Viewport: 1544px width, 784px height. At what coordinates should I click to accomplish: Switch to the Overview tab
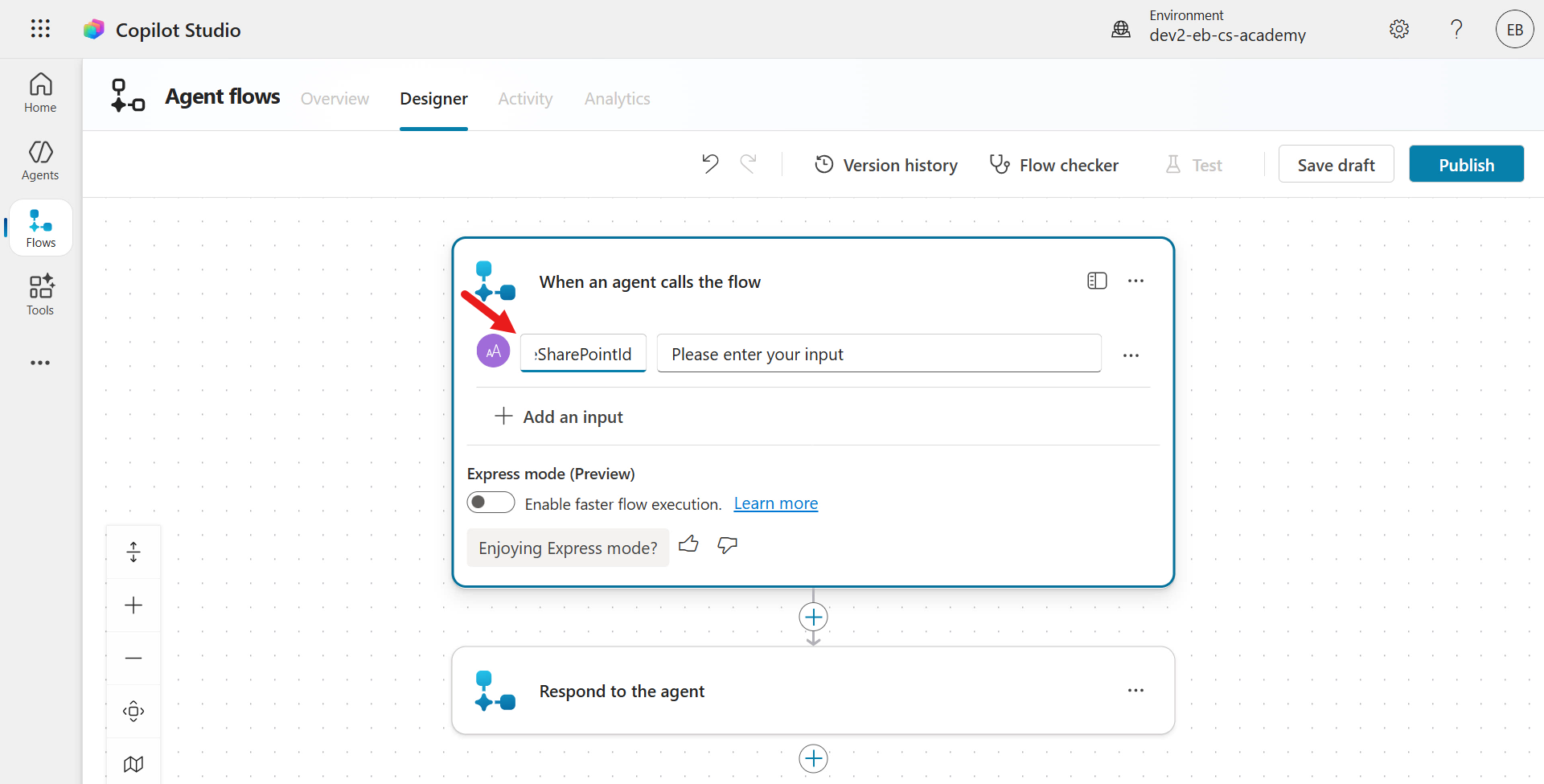tap(335, 99)
